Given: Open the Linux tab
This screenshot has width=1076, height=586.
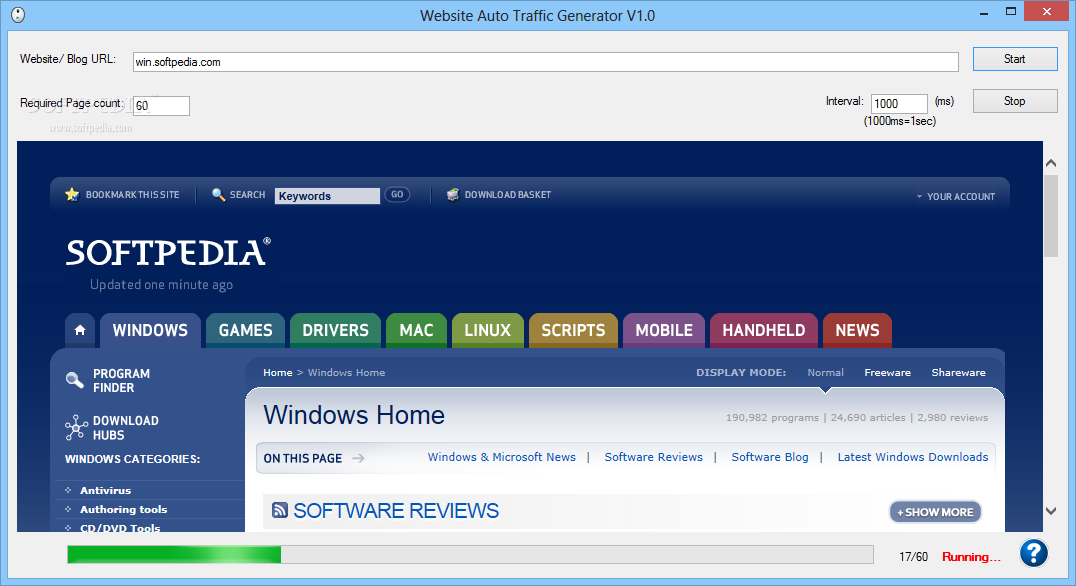Looking at the screenshot, I should pyautogui.click(x=488, y=330).
